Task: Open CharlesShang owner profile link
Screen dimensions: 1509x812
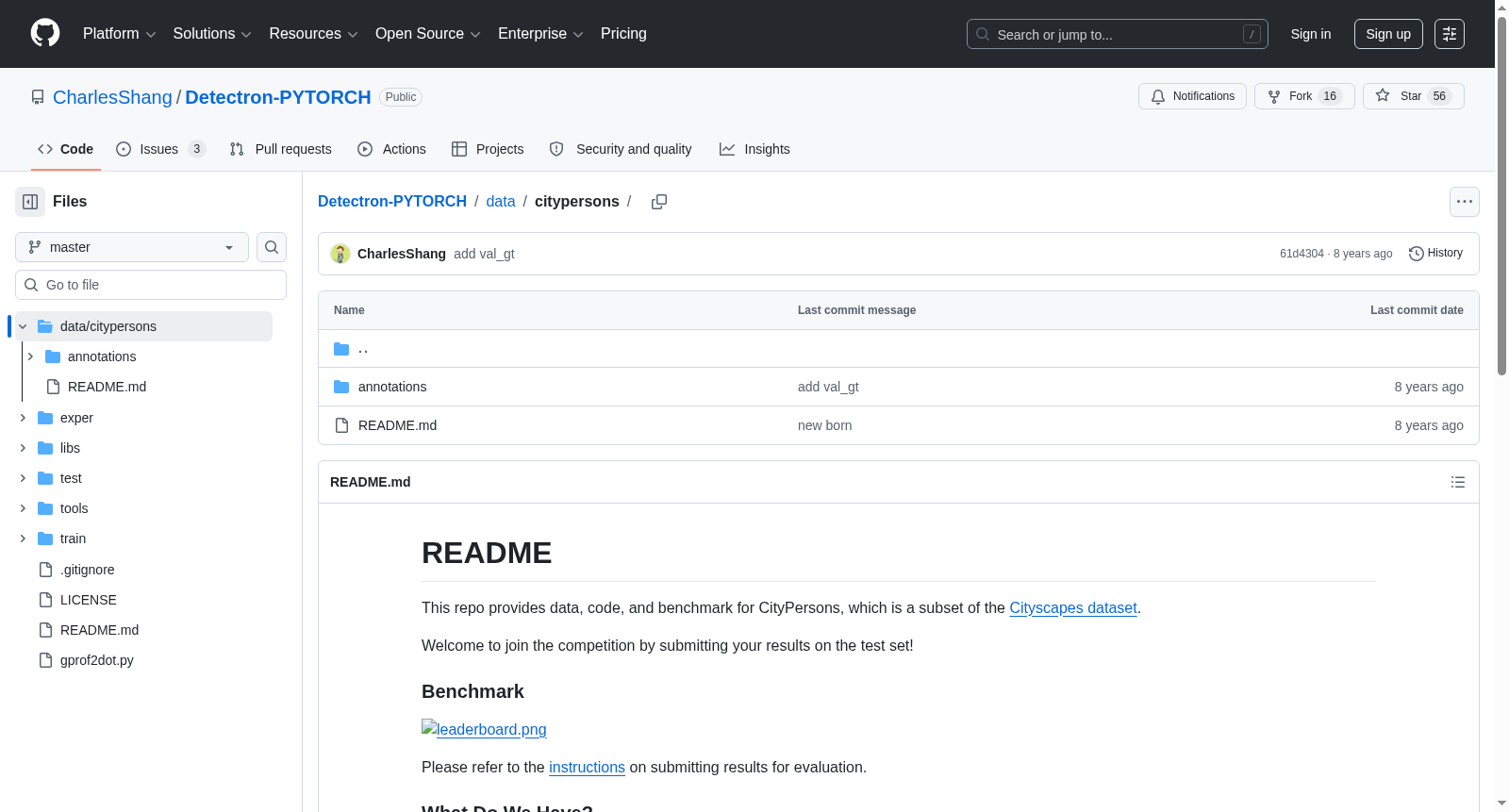Action: click(x=112, y=97)
